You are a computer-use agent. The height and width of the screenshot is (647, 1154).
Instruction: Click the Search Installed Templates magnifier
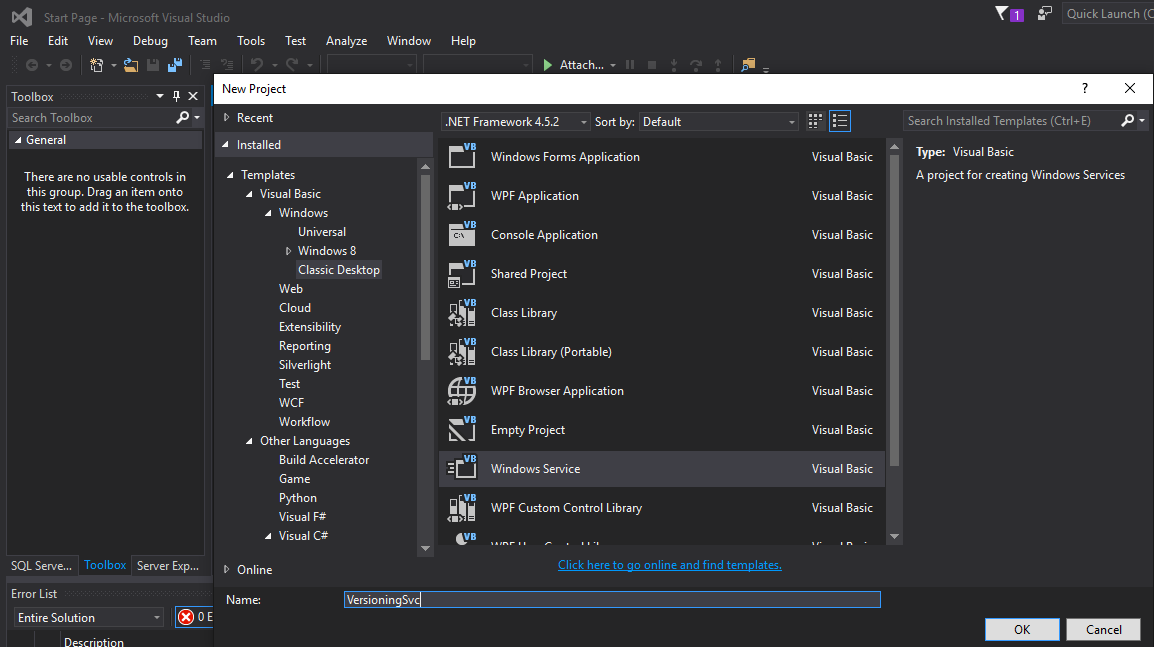[x=1128, y=121]
